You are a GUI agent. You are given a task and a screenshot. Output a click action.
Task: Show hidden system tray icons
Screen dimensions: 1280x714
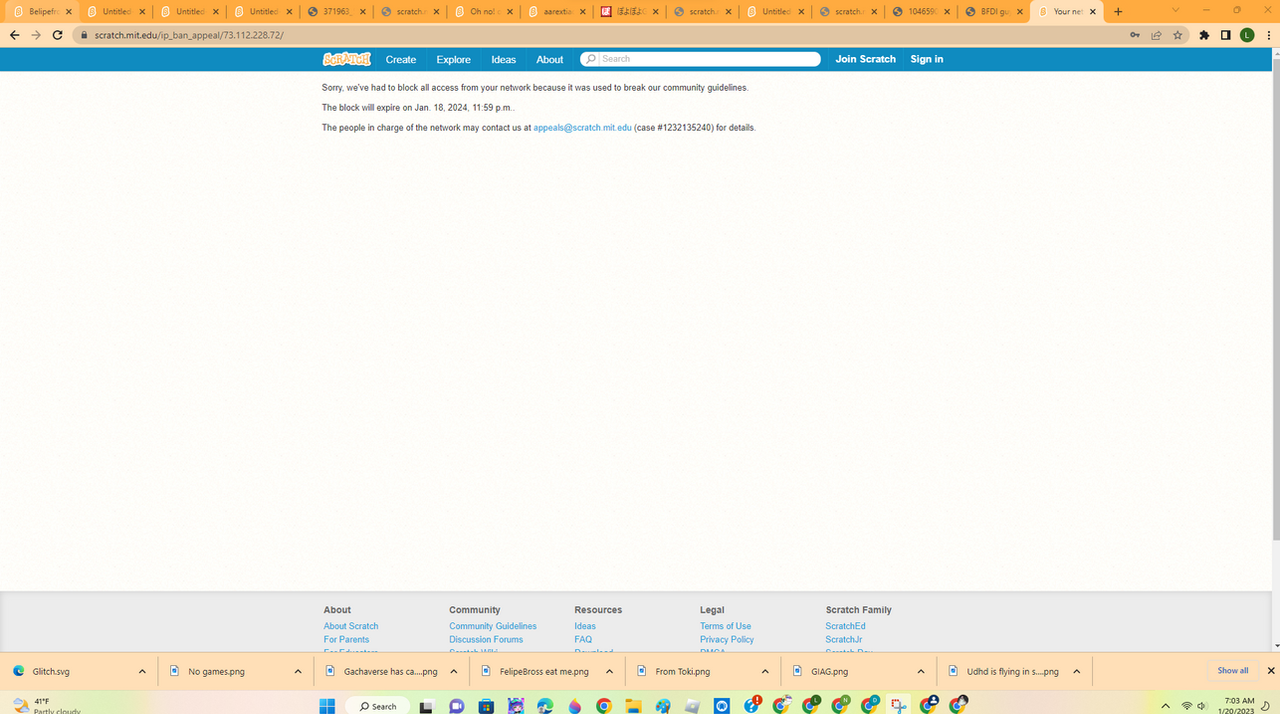(1165, 706)
